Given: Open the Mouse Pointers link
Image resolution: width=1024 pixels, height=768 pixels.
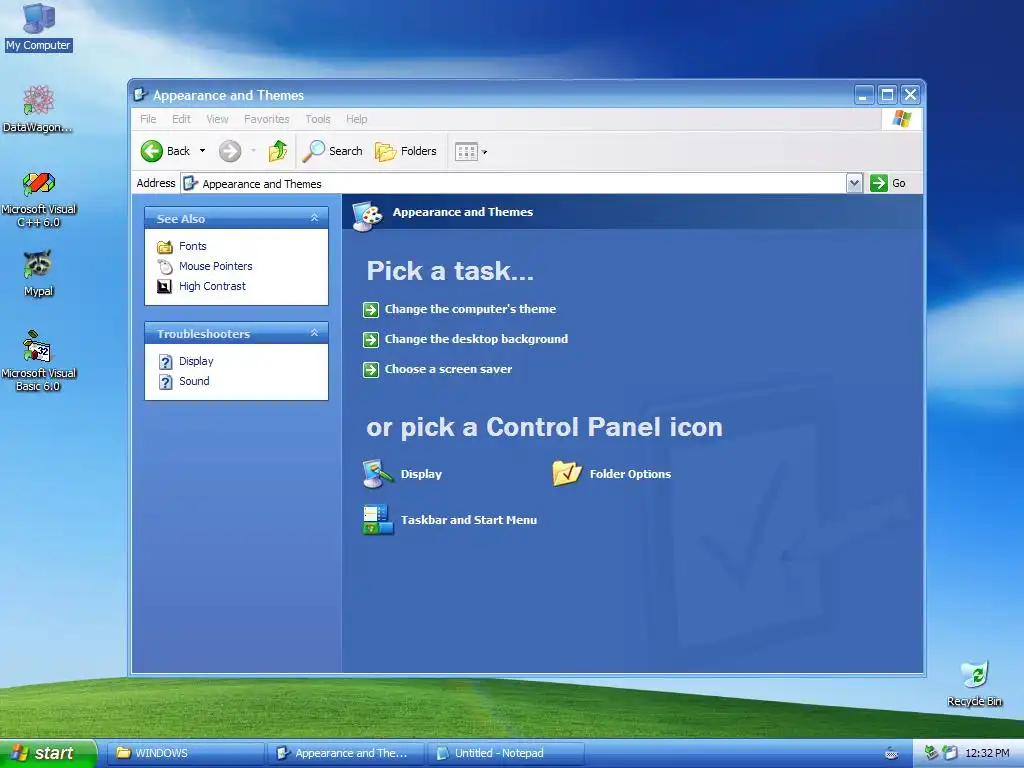Looking at the screenshot, I should pyautogui.click(x=216, y=266).
